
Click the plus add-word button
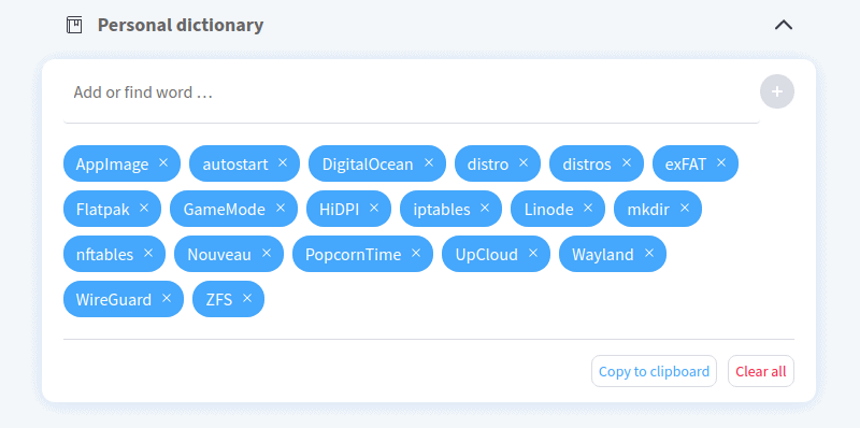point(777,92)
